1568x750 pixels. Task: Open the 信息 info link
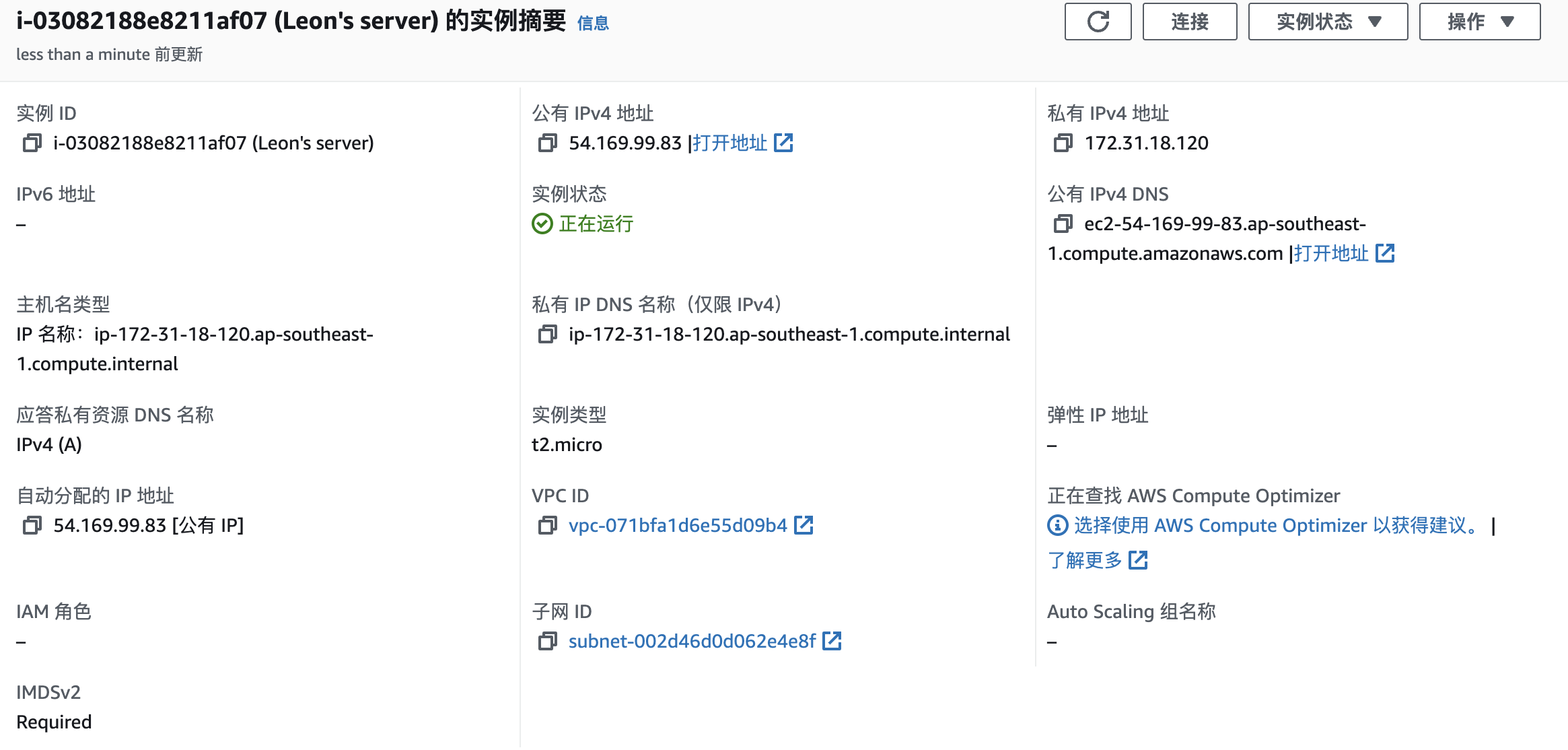(x=593, y=24)
